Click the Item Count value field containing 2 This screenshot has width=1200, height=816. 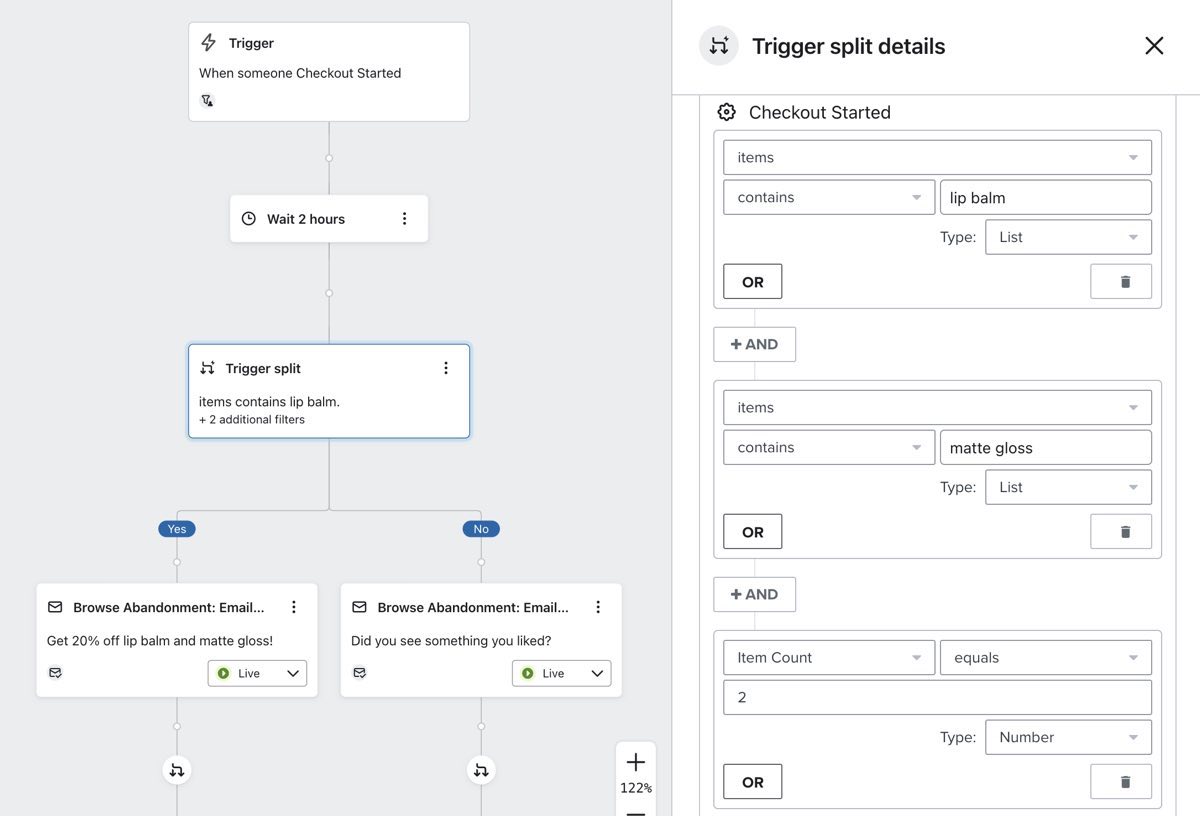click(937, 697)
